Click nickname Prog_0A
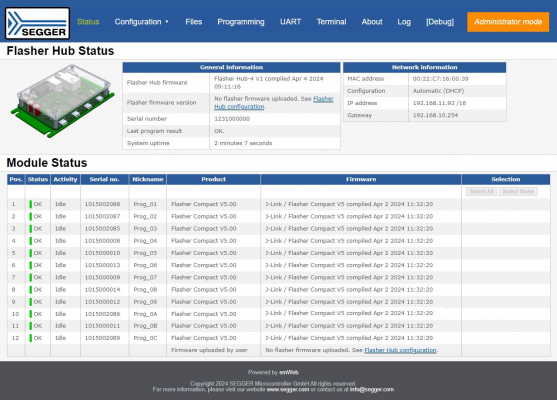Viewport: 557px width, 400px height. point(145,314)
